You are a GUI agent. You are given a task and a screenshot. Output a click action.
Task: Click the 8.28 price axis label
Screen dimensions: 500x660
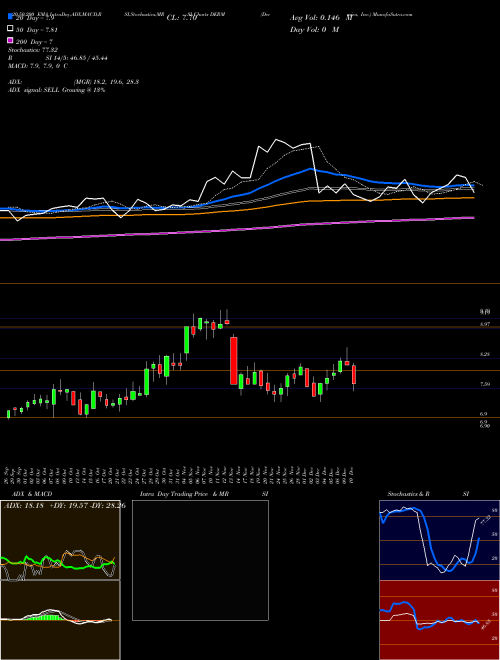point(485,354)
